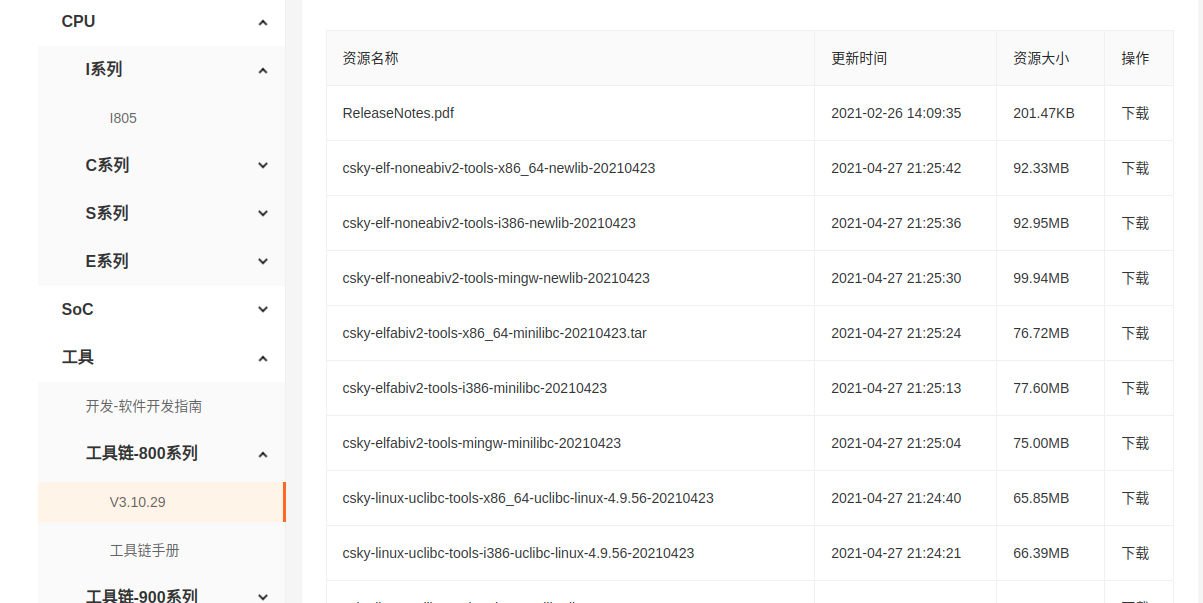The image size is (1203, 603).
Task: Select csky-linux-uclibc-tools-i386 file name
Action: (x=518, y=553)
